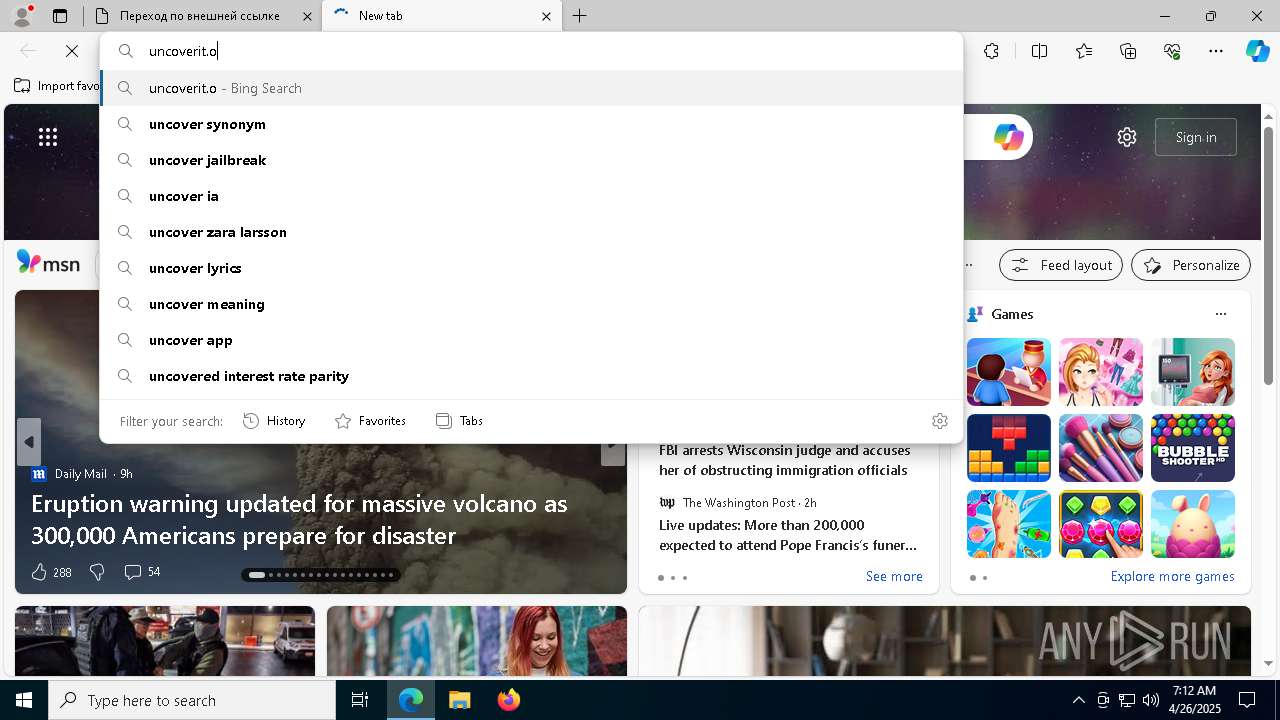1280x720 pixels.
Task: Open the volume control in tray
Action: [x=1150, y=700]
